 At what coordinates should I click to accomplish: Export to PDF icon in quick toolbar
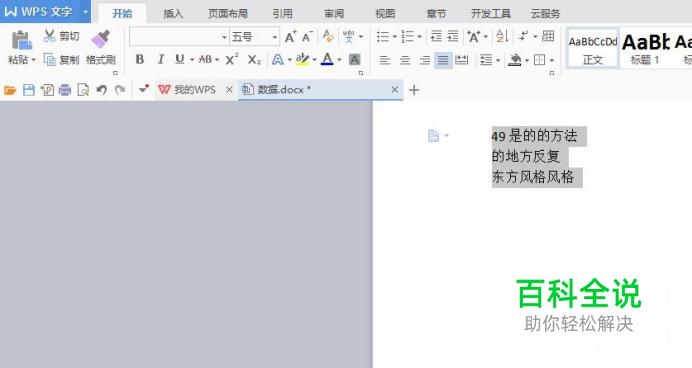47,90
